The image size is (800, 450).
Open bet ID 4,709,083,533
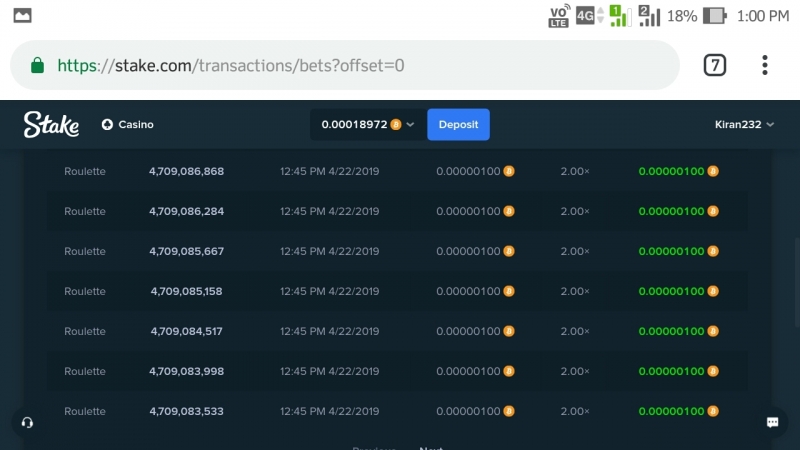pos(186,411)
